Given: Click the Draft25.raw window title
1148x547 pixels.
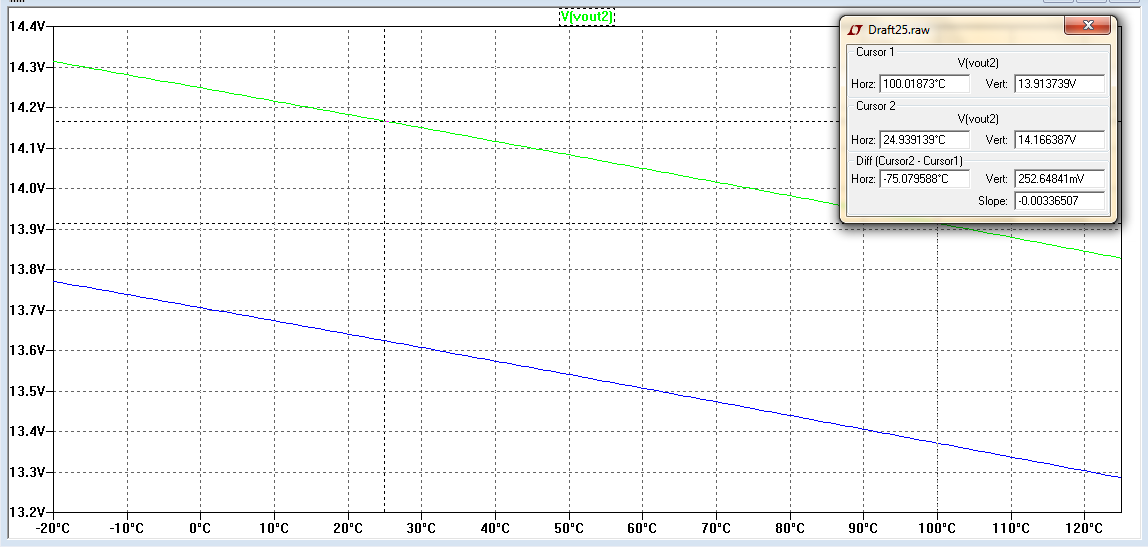Looking at the screenshot, I should [x=898, y=30].
